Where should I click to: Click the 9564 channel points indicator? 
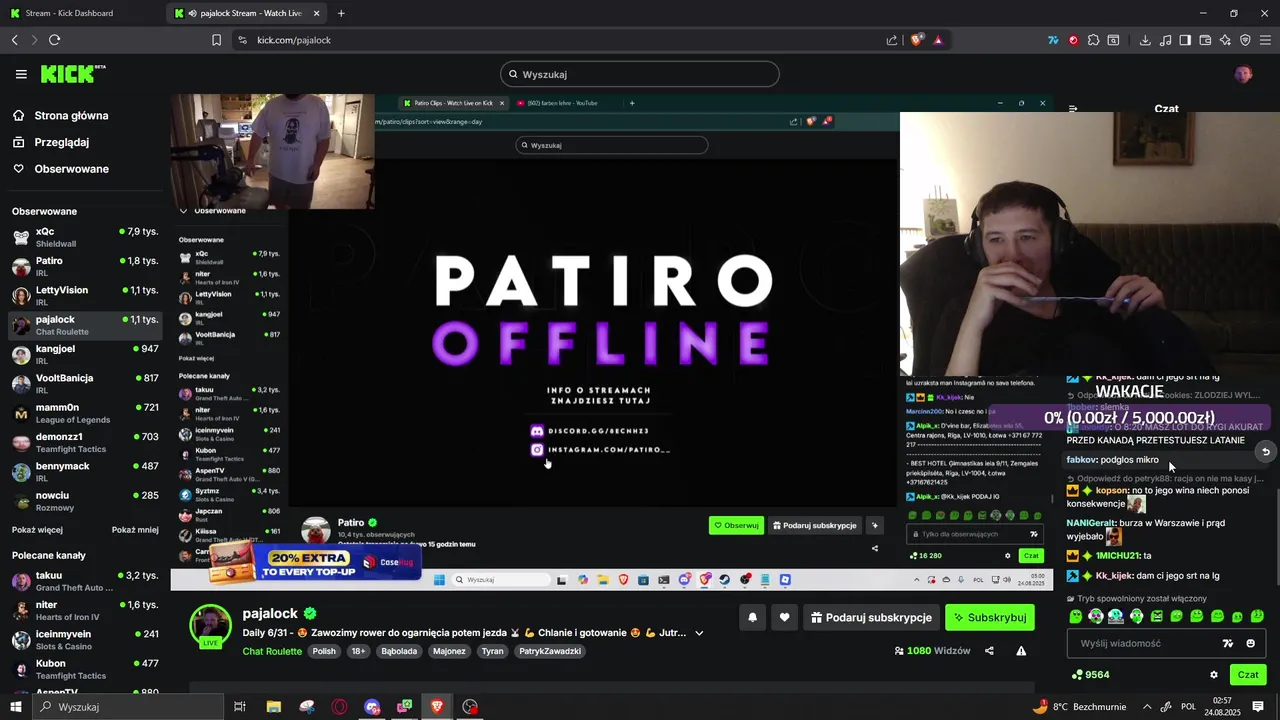click(1090, 675)
